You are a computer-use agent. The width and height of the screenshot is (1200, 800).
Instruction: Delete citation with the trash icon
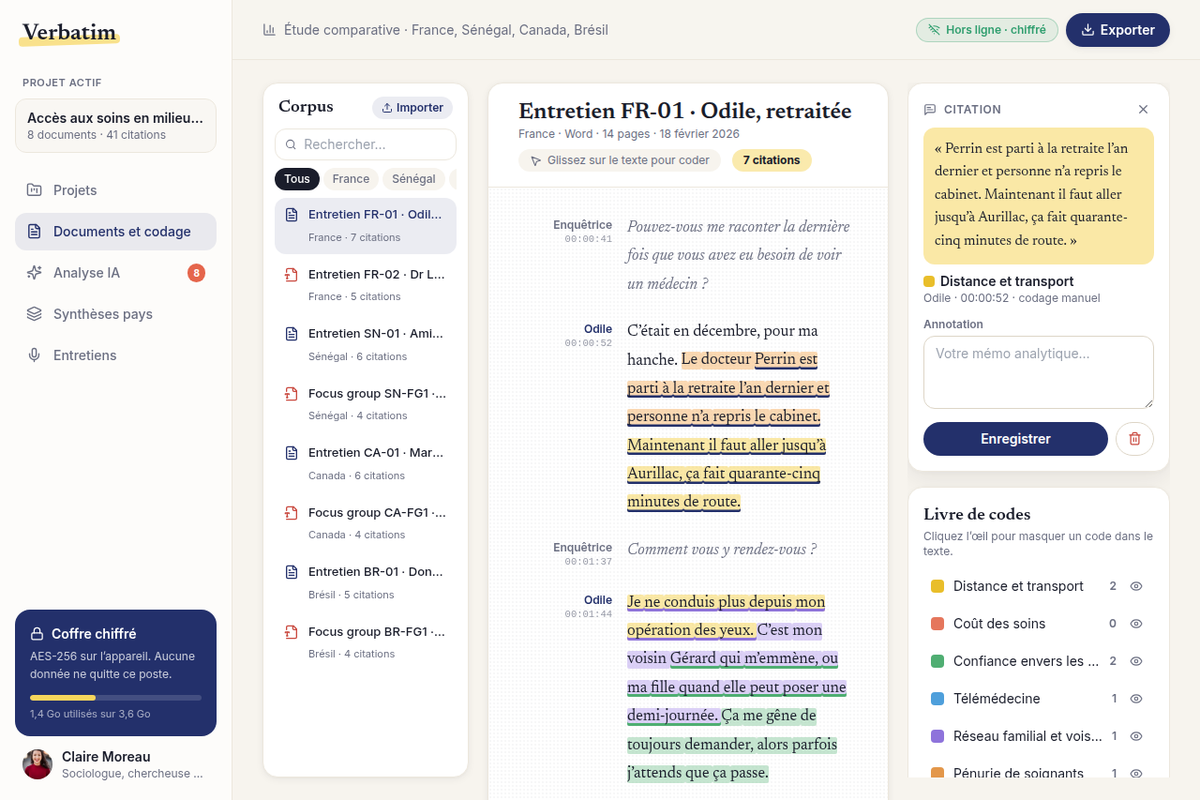tap(1134, 439)
